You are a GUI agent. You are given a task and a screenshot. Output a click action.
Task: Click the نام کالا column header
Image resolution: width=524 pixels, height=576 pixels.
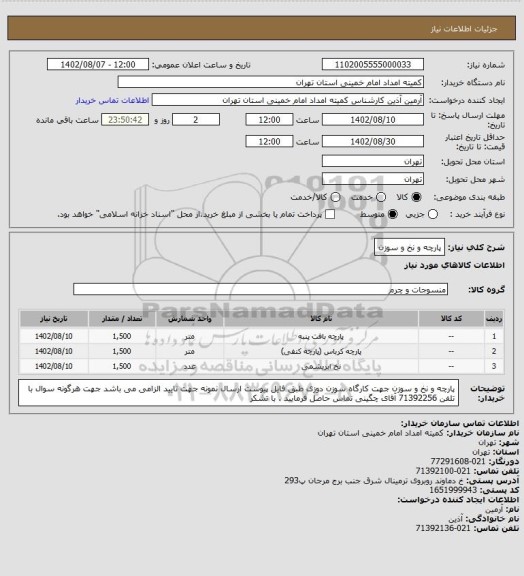coord(321,318)
